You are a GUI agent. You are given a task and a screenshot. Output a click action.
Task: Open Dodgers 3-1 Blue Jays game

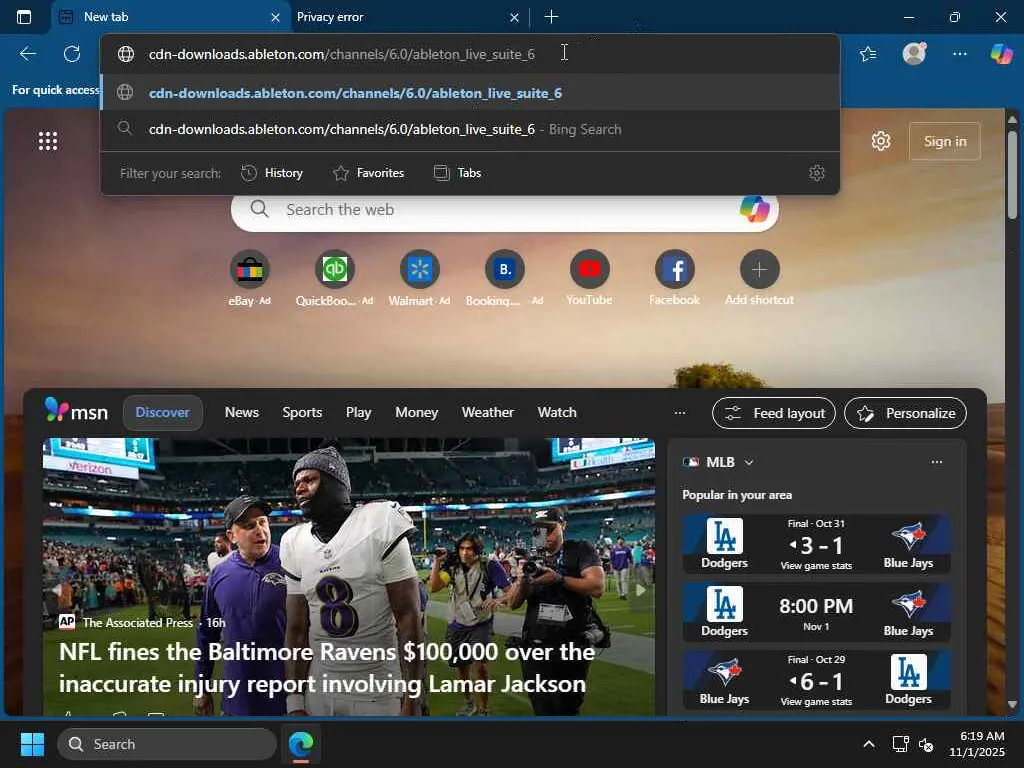click(816, 544)
